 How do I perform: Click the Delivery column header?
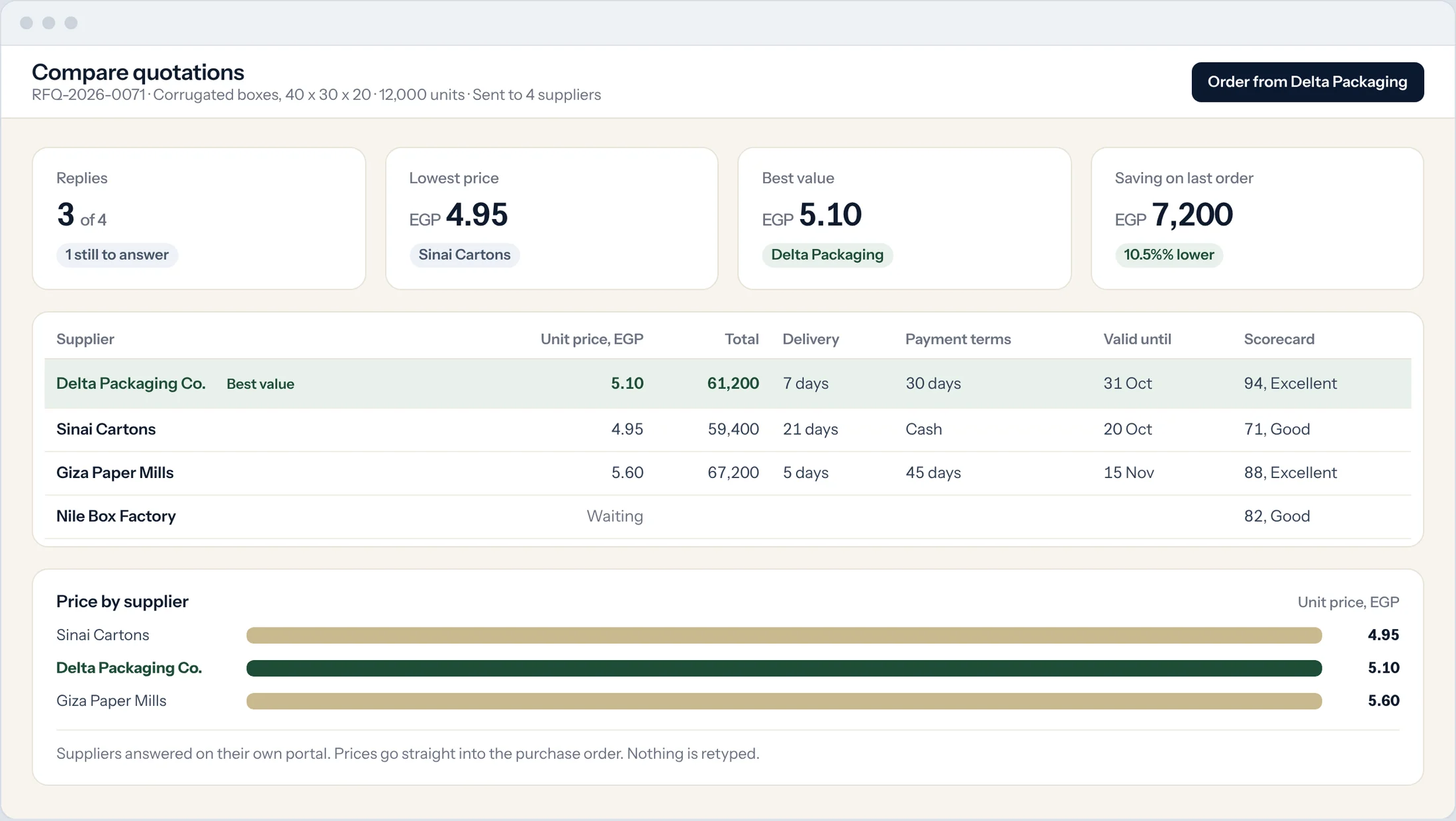click(811, 339)
